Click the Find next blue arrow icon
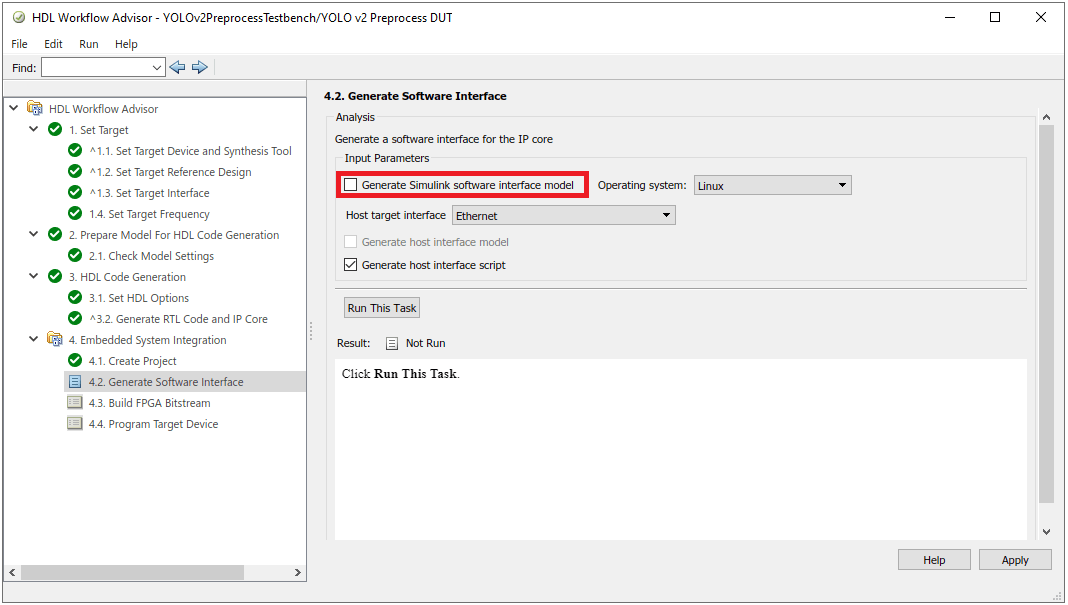1068x605 pixels. [x=200, y=67]
